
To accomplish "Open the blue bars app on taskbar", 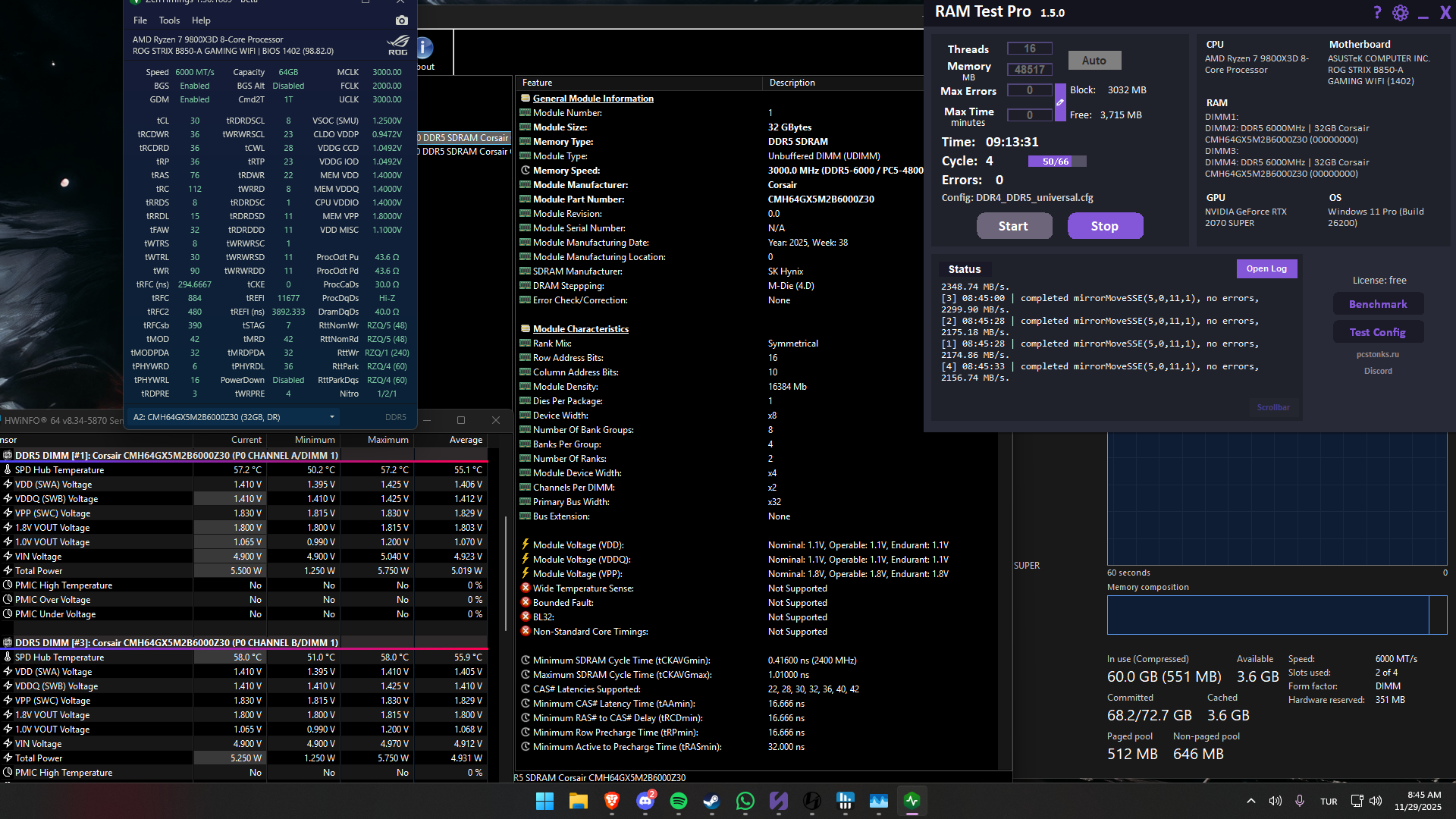I will 846,801.
